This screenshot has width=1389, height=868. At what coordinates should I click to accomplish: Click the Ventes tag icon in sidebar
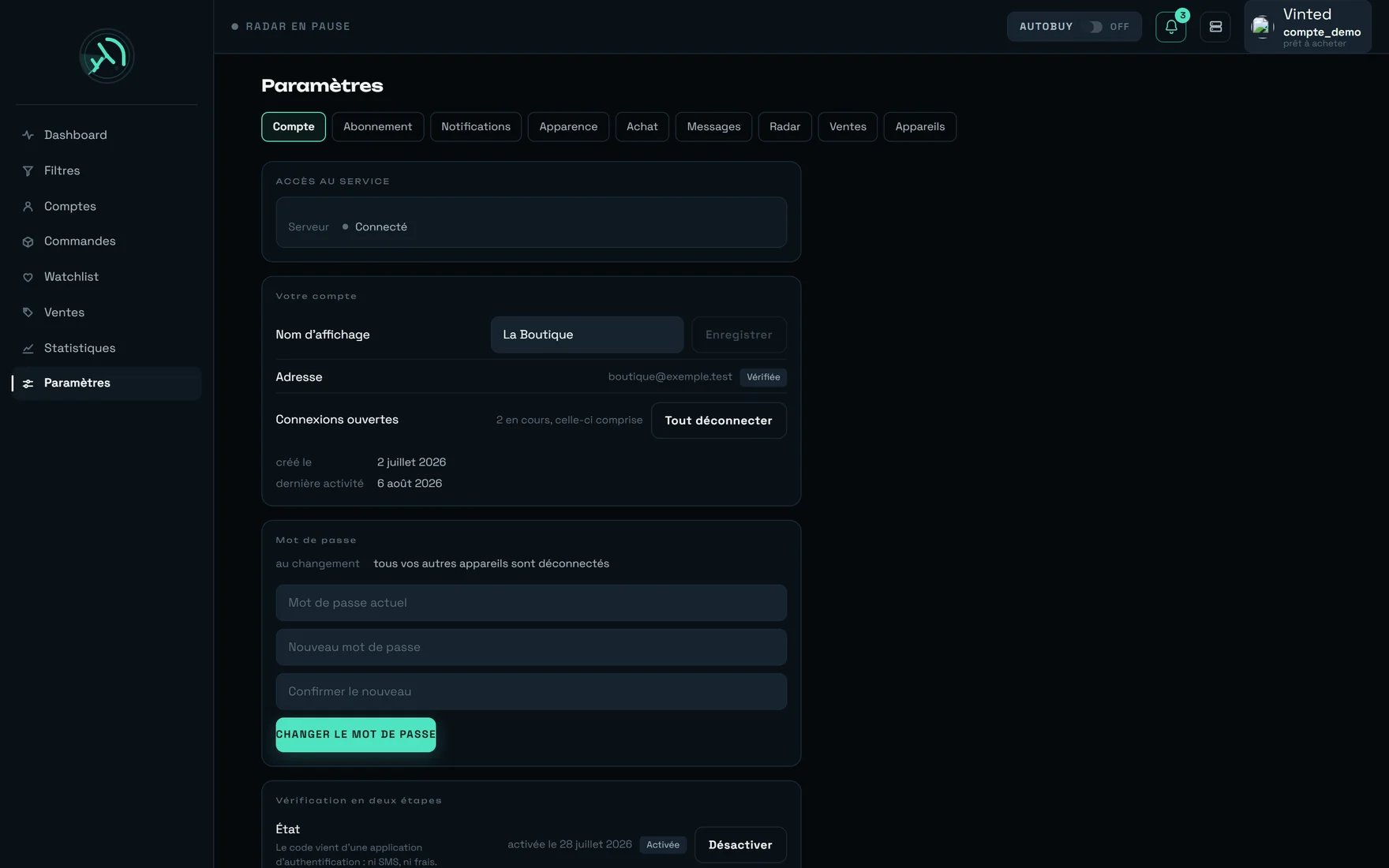click(x=28, y=312)
